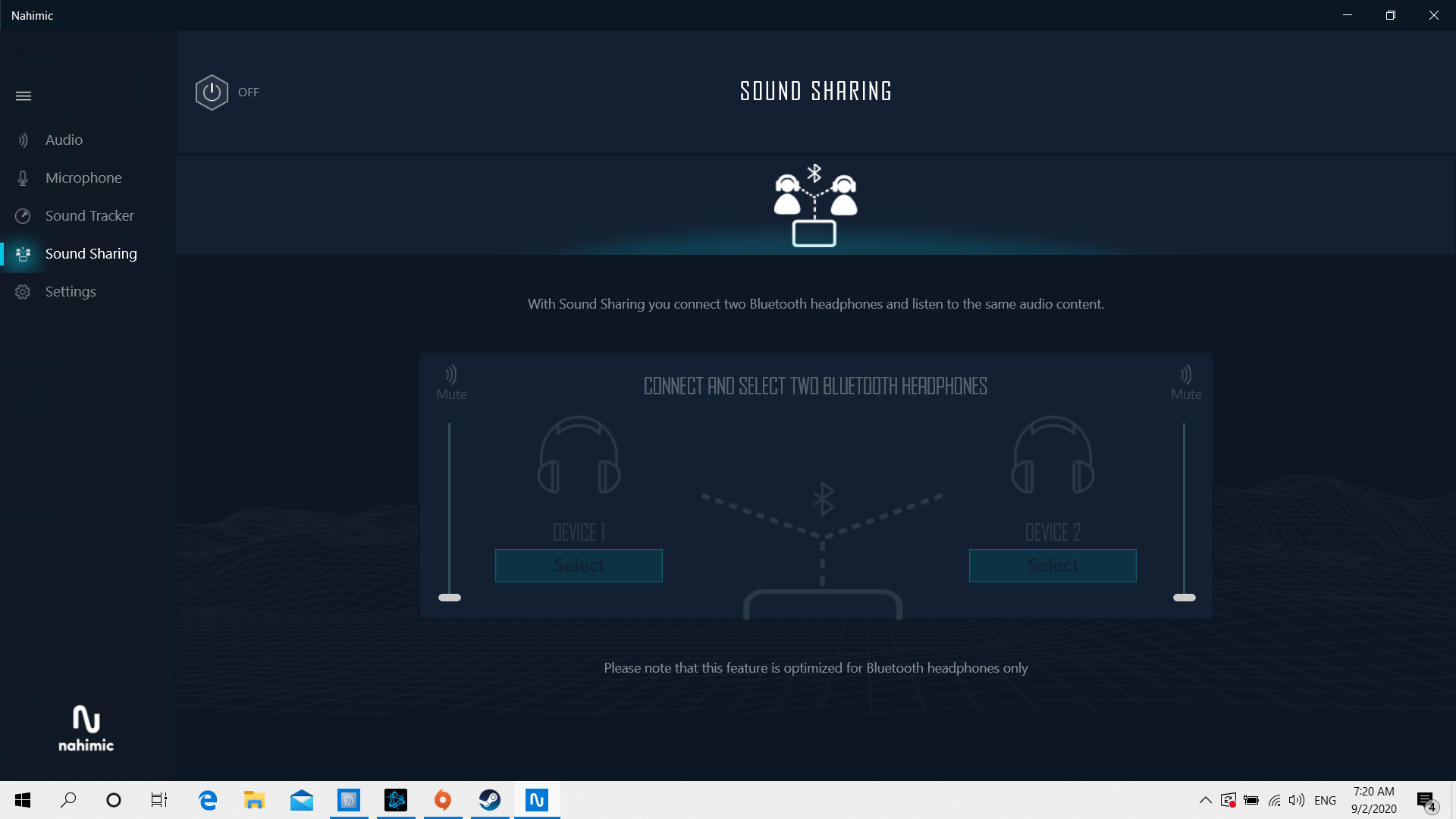Adjust the Device 2 volume slider
This screenshot has width=1456, height=819.
[x=1185, y=598]
